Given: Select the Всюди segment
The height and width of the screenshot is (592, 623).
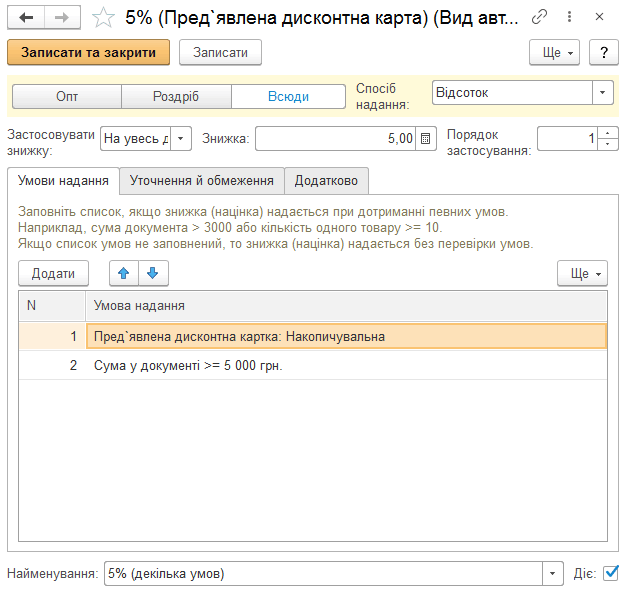Looking at the screenshot, I should 288,96.
